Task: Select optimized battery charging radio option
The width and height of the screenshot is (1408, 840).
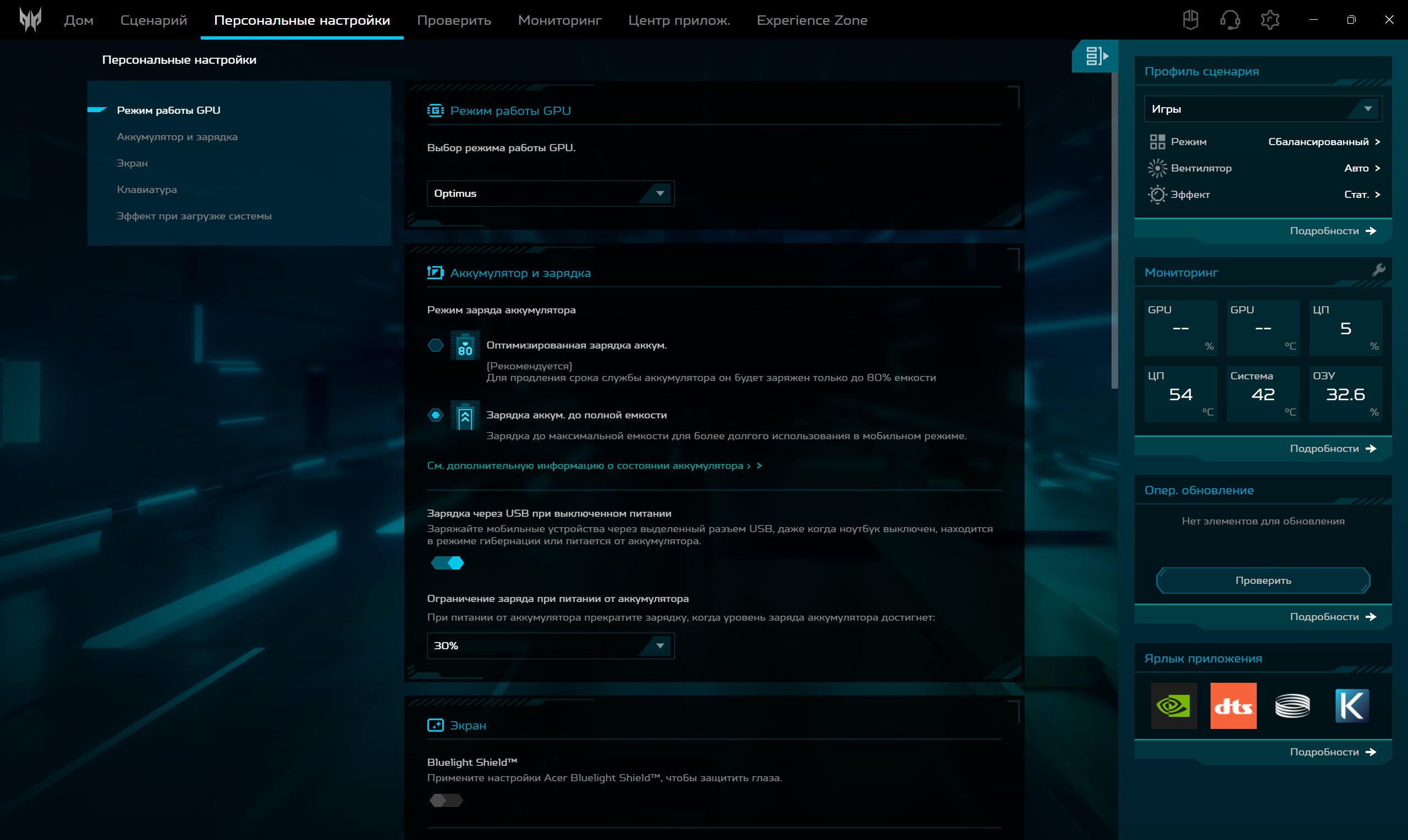Action: 436,345
